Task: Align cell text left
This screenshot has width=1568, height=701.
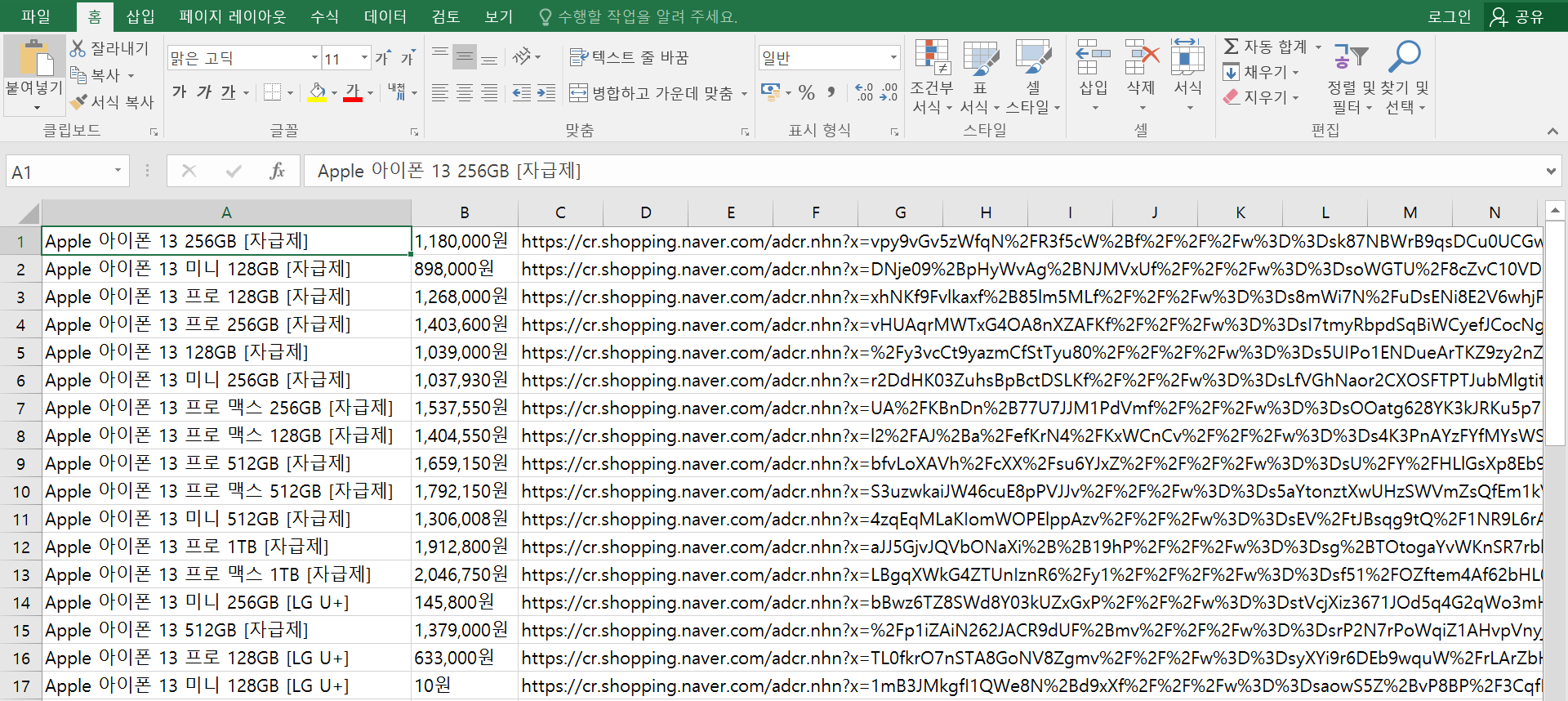Action: click(x=440, y=93)
